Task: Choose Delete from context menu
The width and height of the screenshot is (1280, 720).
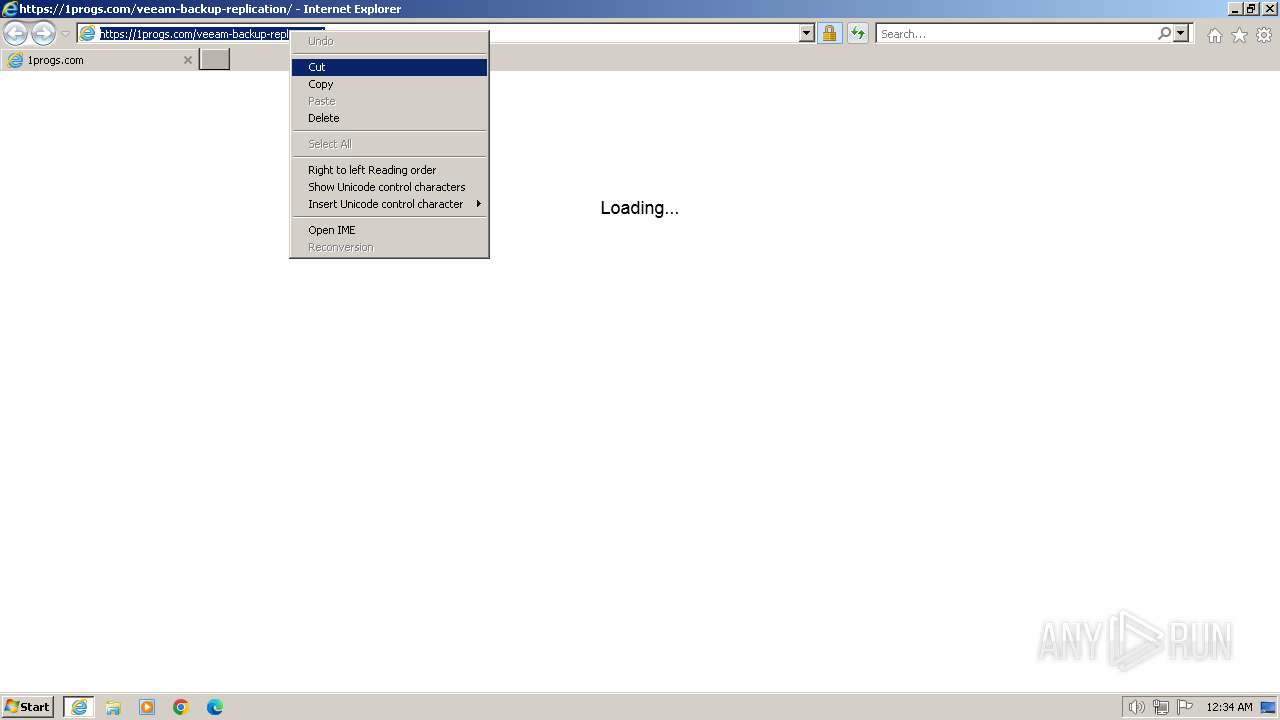Action: [x=389, y=118]
